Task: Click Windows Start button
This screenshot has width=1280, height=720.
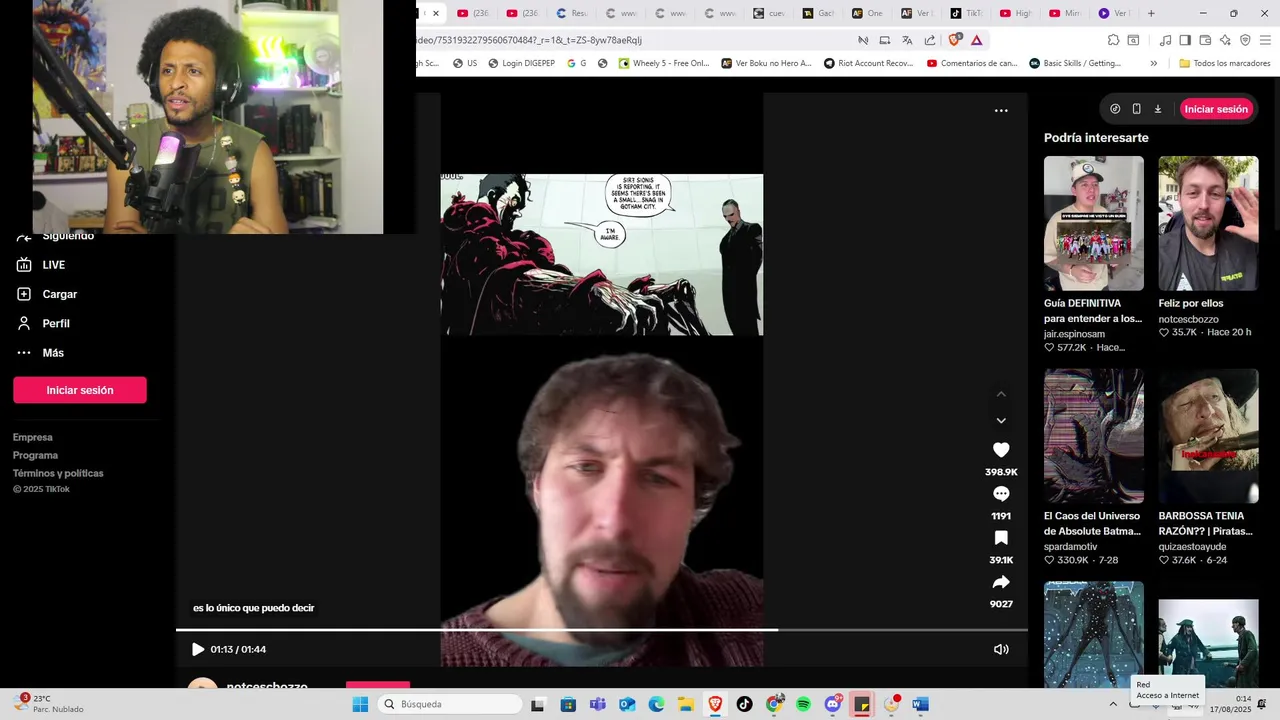Action: pos(360,704)
